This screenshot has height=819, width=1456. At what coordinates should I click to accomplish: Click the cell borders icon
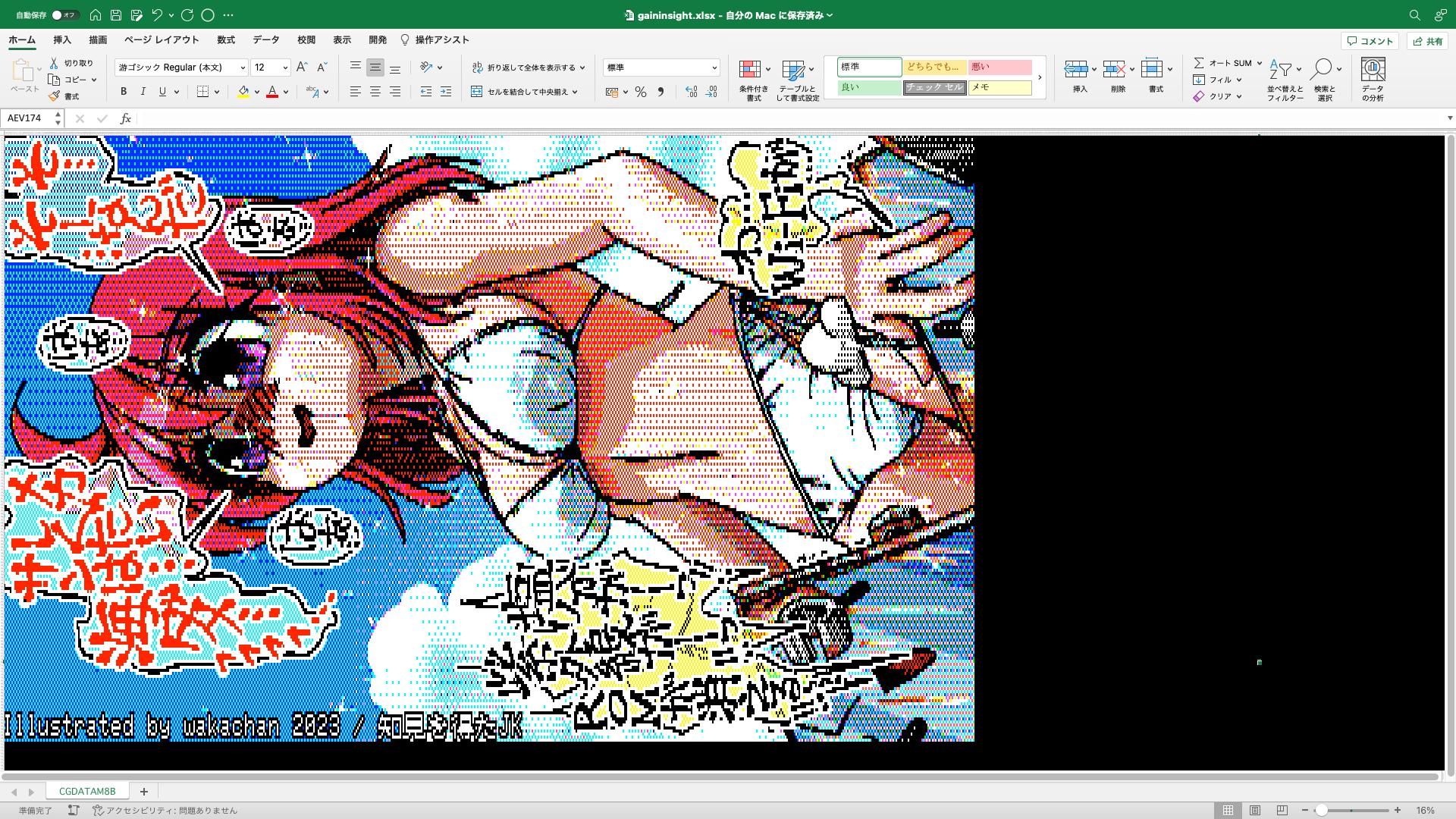click(202, 92)
